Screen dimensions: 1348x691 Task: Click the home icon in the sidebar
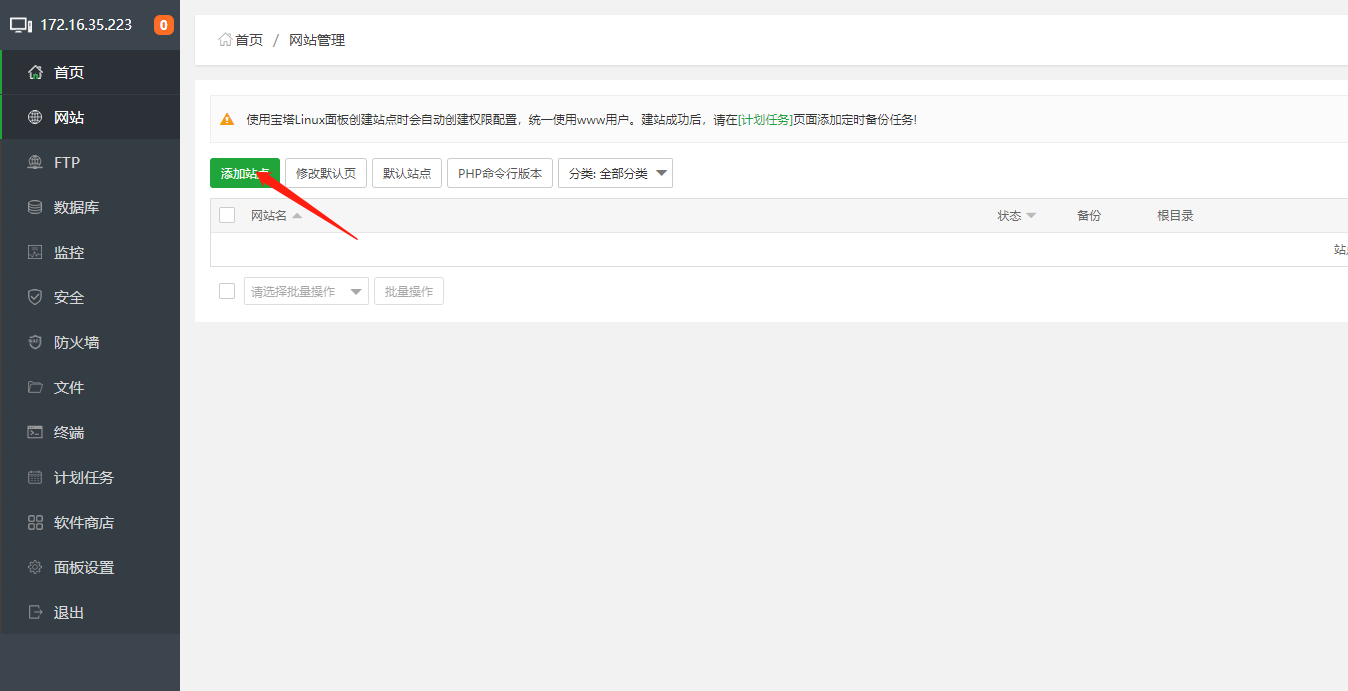point(36,72)
